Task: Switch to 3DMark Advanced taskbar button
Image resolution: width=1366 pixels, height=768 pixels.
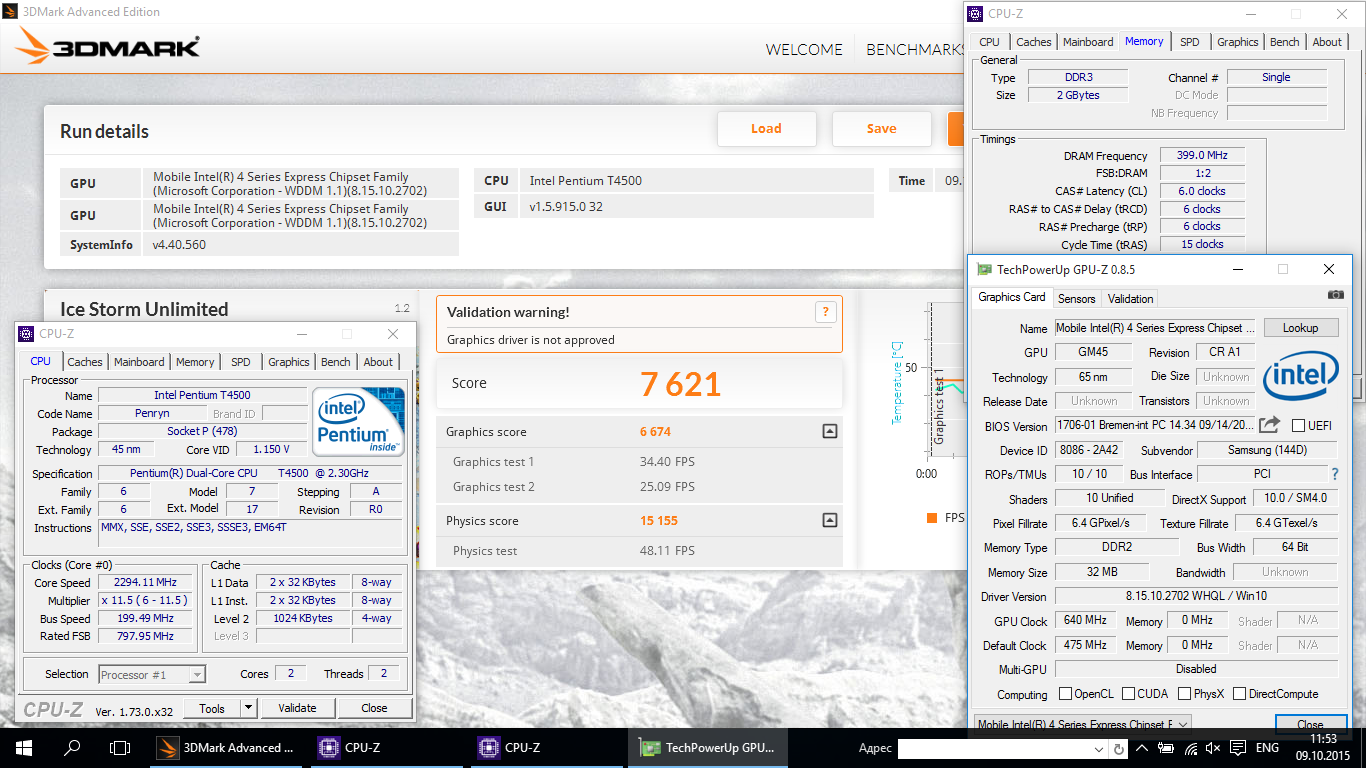Action: [228, 747]
